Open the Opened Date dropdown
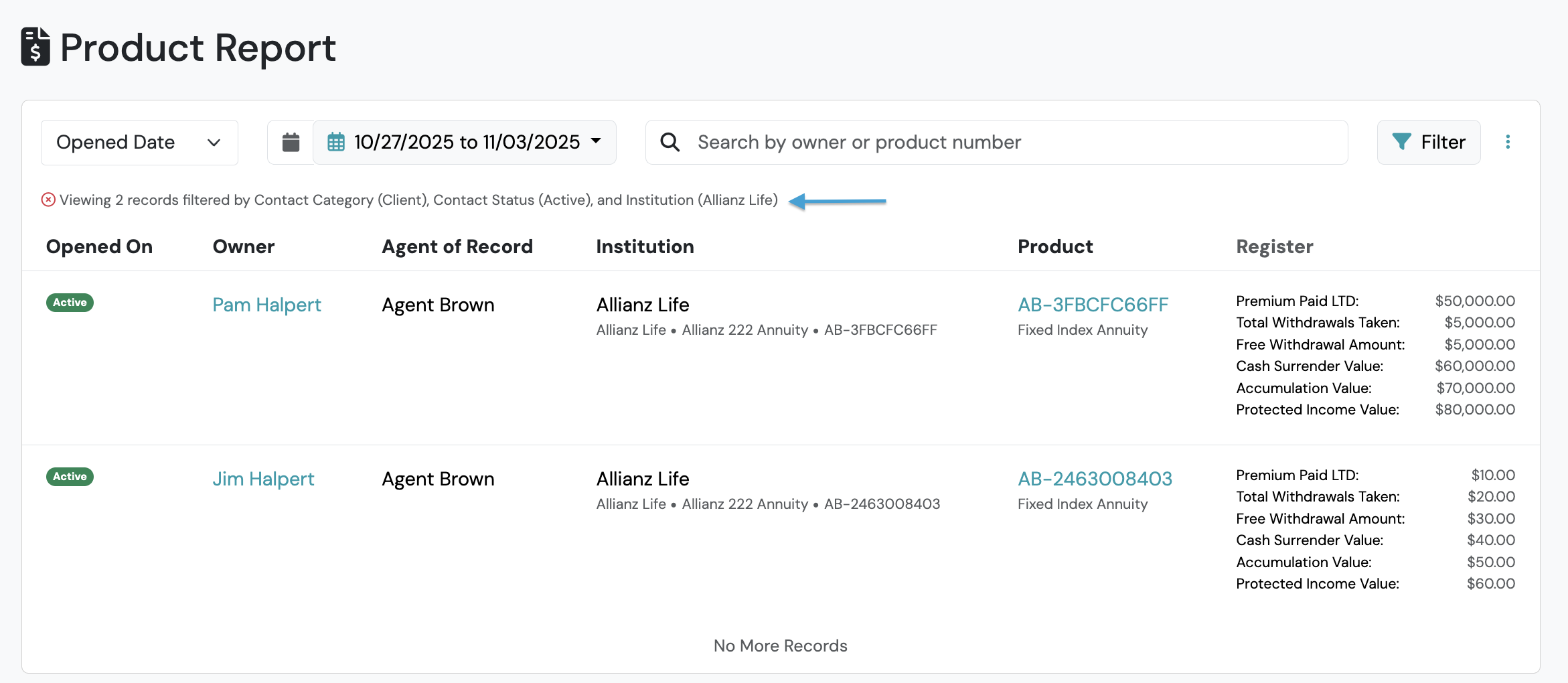This screenshot has width=1568, height=683. click(139, 142)
